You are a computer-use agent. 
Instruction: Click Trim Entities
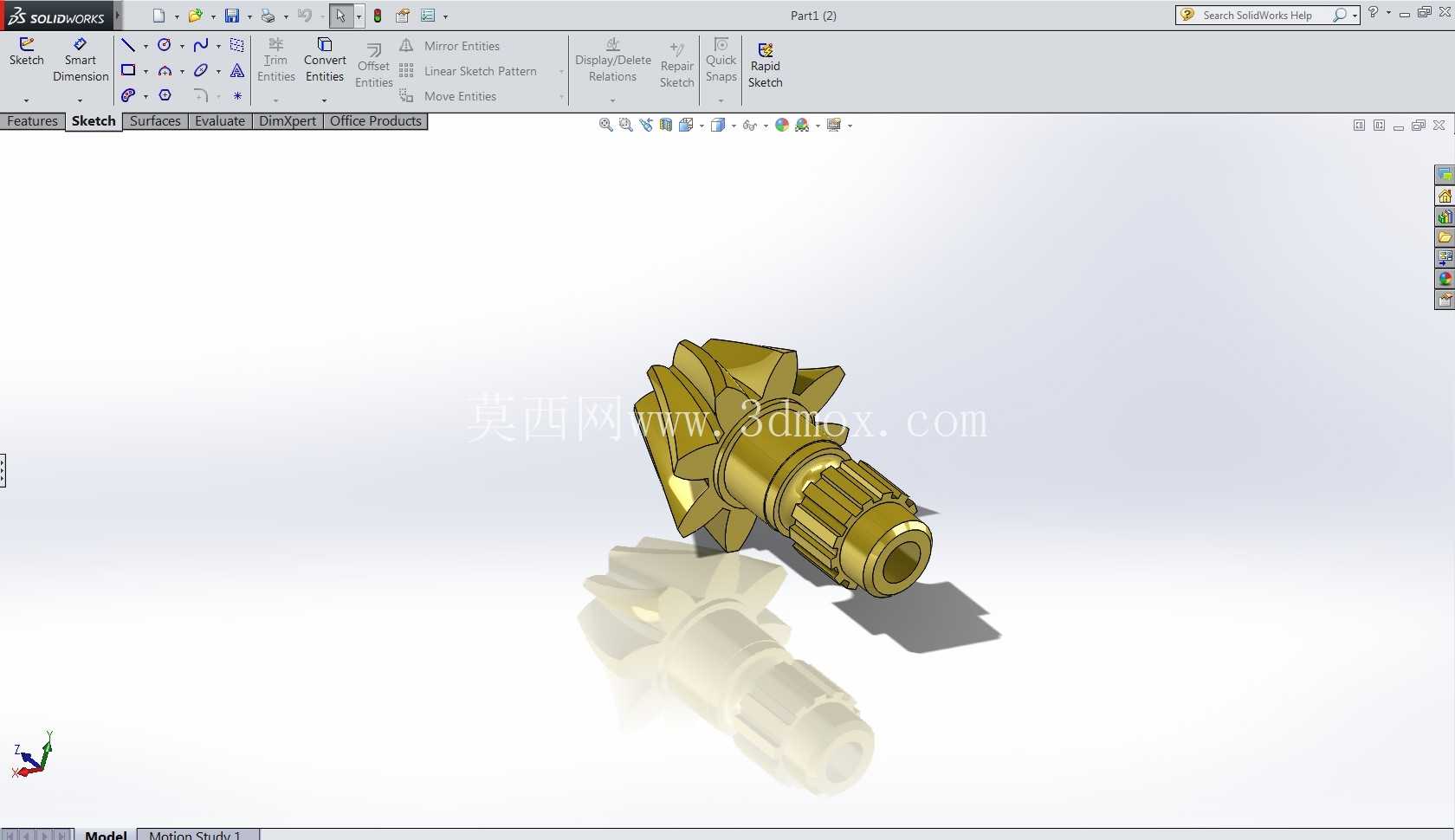click(276, 61)
